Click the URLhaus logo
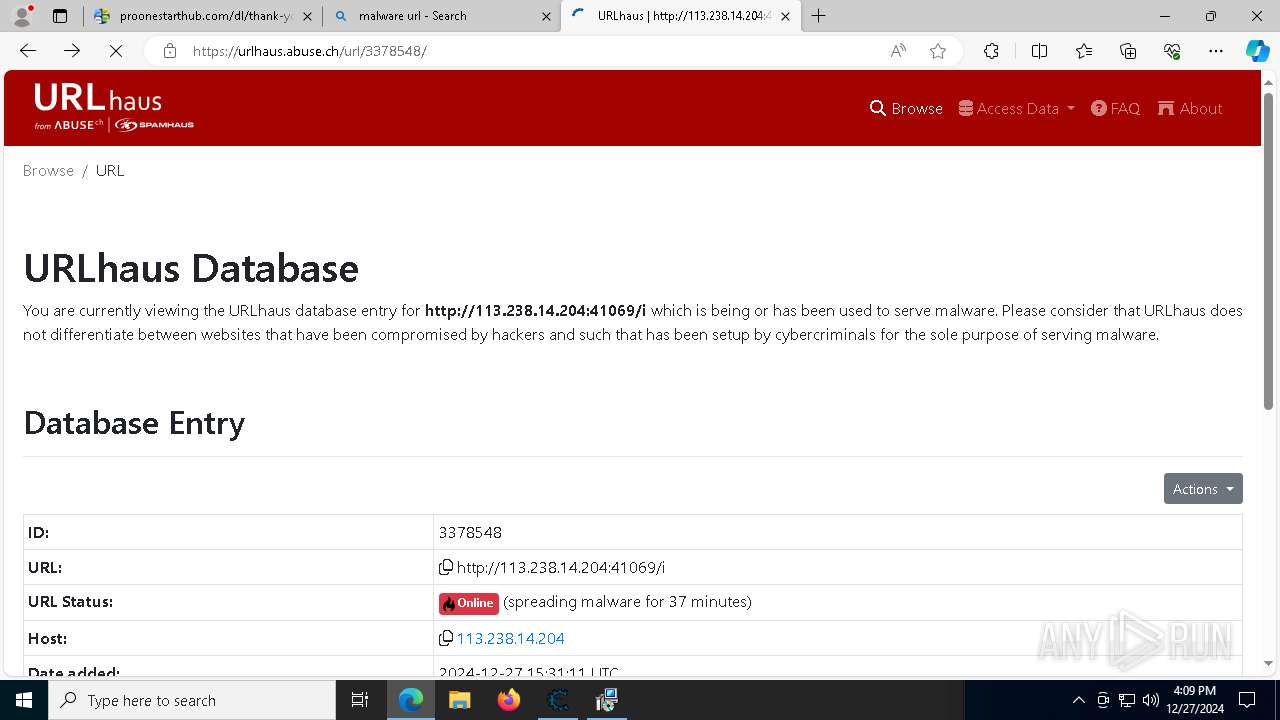Image resolution: width=1280 pixels, height=720 pixels. coord(114,107)
